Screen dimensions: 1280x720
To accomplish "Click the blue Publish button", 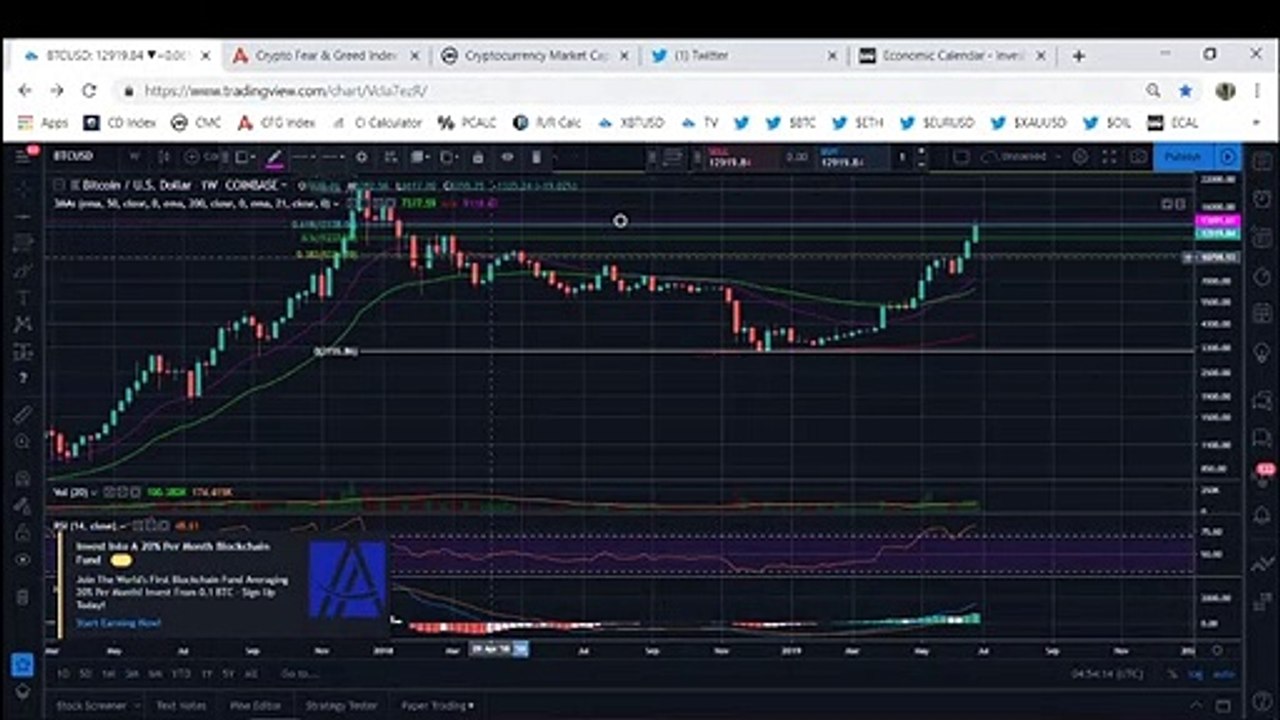I will tap(1183, 156).
